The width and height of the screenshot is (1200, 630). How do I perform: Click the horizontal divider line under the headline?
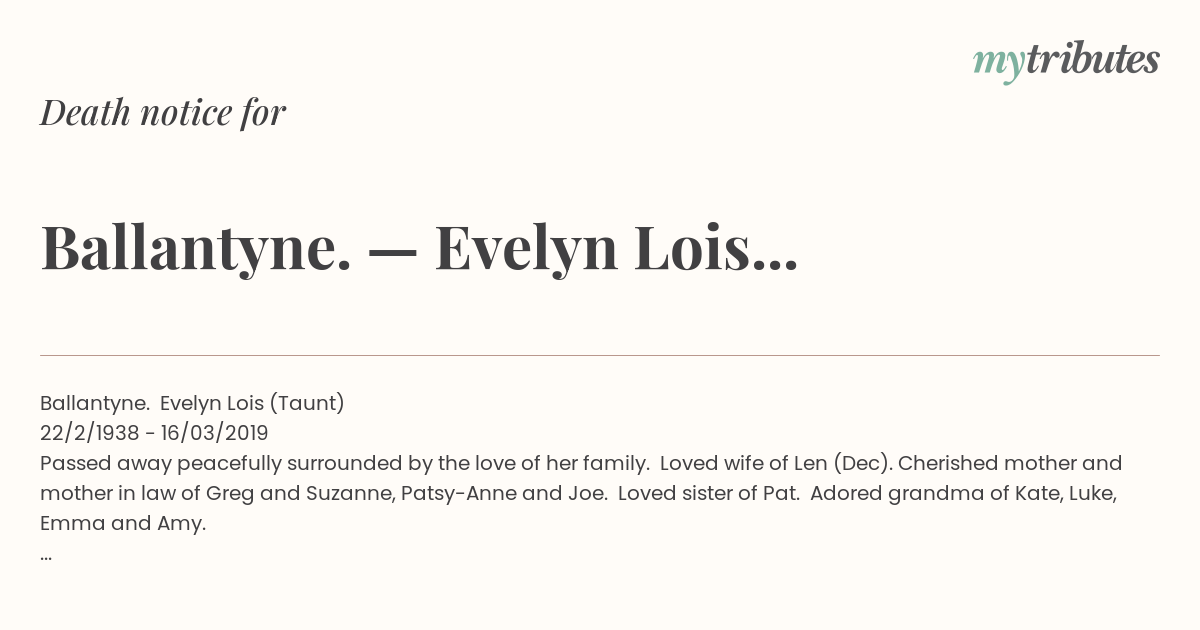[x=600, y=355]
